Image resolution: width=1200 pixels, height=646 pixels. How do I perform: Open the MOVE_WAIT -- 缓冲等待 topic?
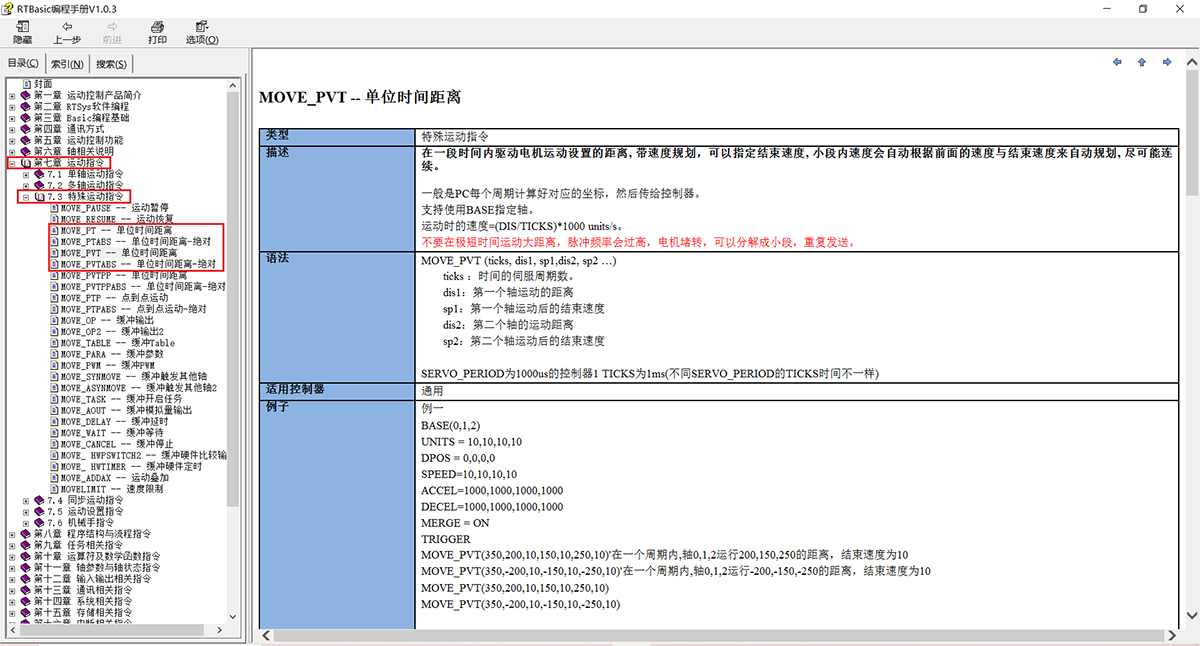[113, 433]
